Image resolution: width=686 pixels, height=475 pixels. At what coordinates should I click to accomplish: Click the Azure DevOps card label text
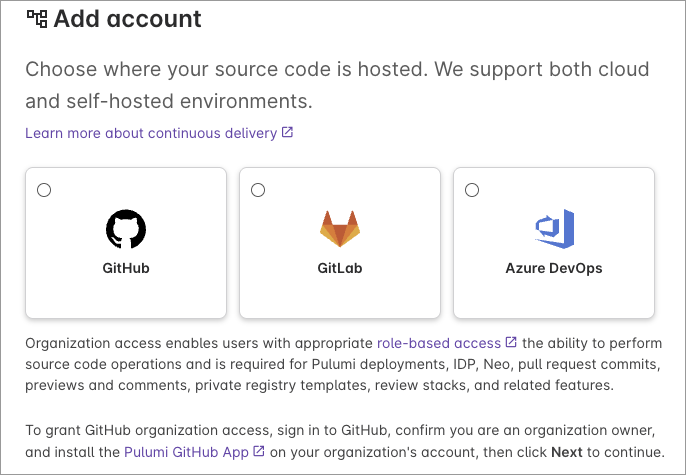click(x=554, y=268)
